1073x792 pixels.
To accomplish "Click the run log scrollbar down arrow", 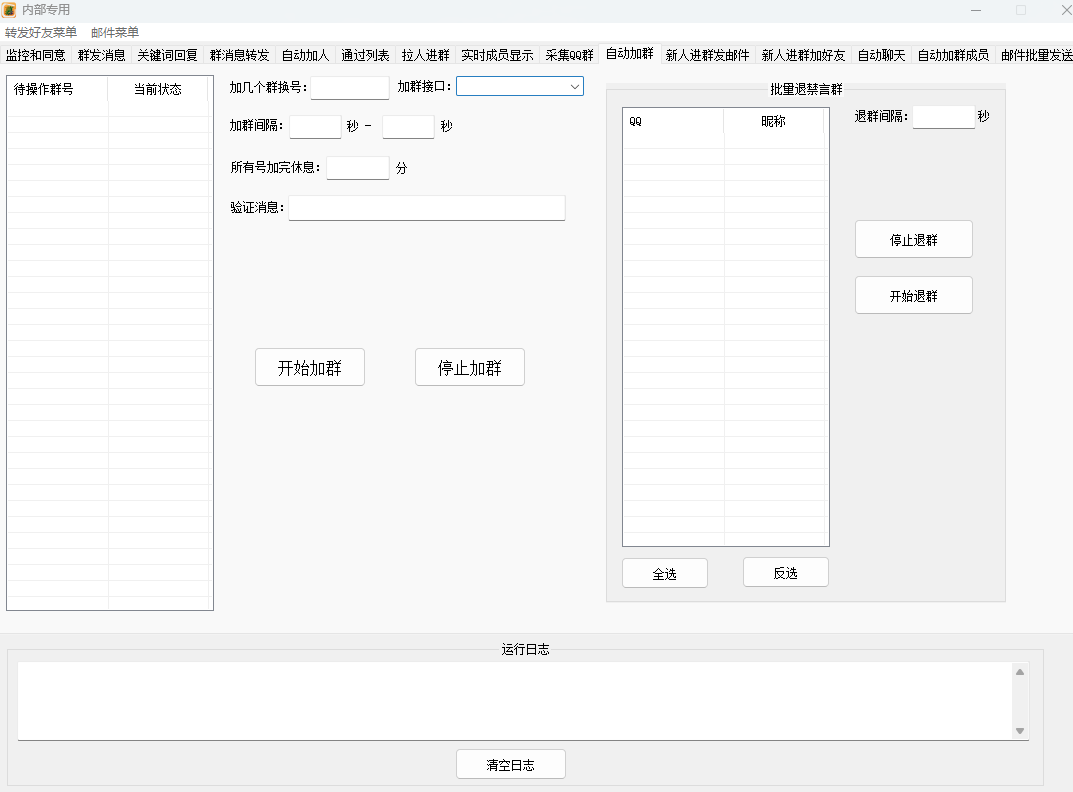I will tap(1020, 731).
